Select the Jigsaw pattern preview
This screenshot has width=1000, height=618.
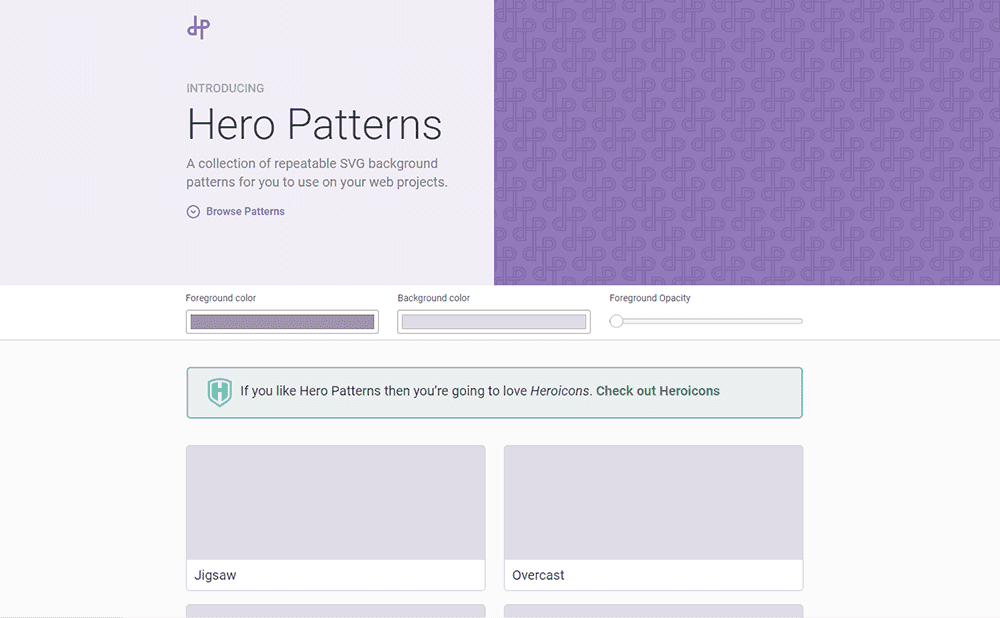tap(335, 502)
